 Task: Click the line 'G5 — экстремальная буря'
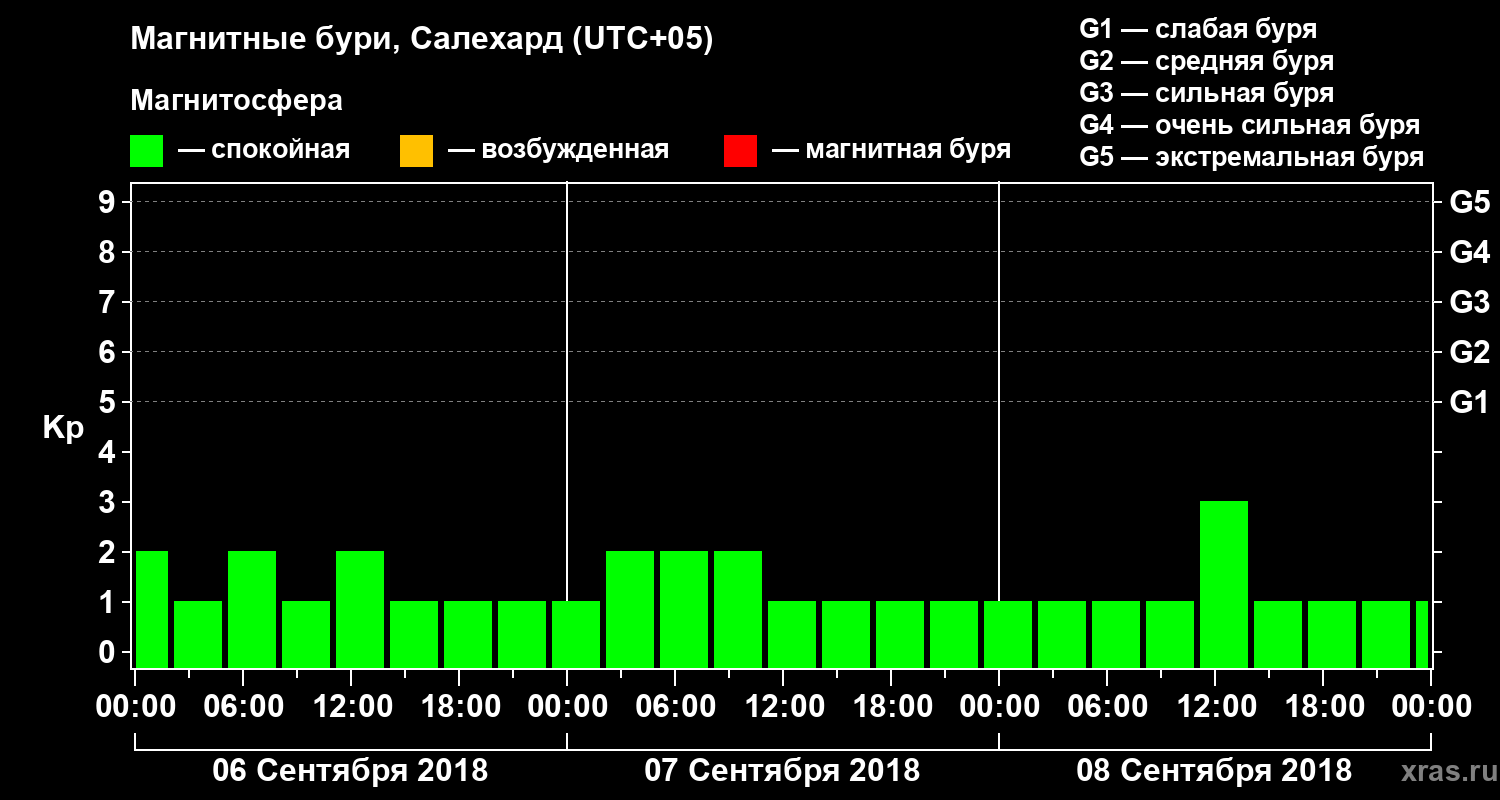tap(1251, 157)
